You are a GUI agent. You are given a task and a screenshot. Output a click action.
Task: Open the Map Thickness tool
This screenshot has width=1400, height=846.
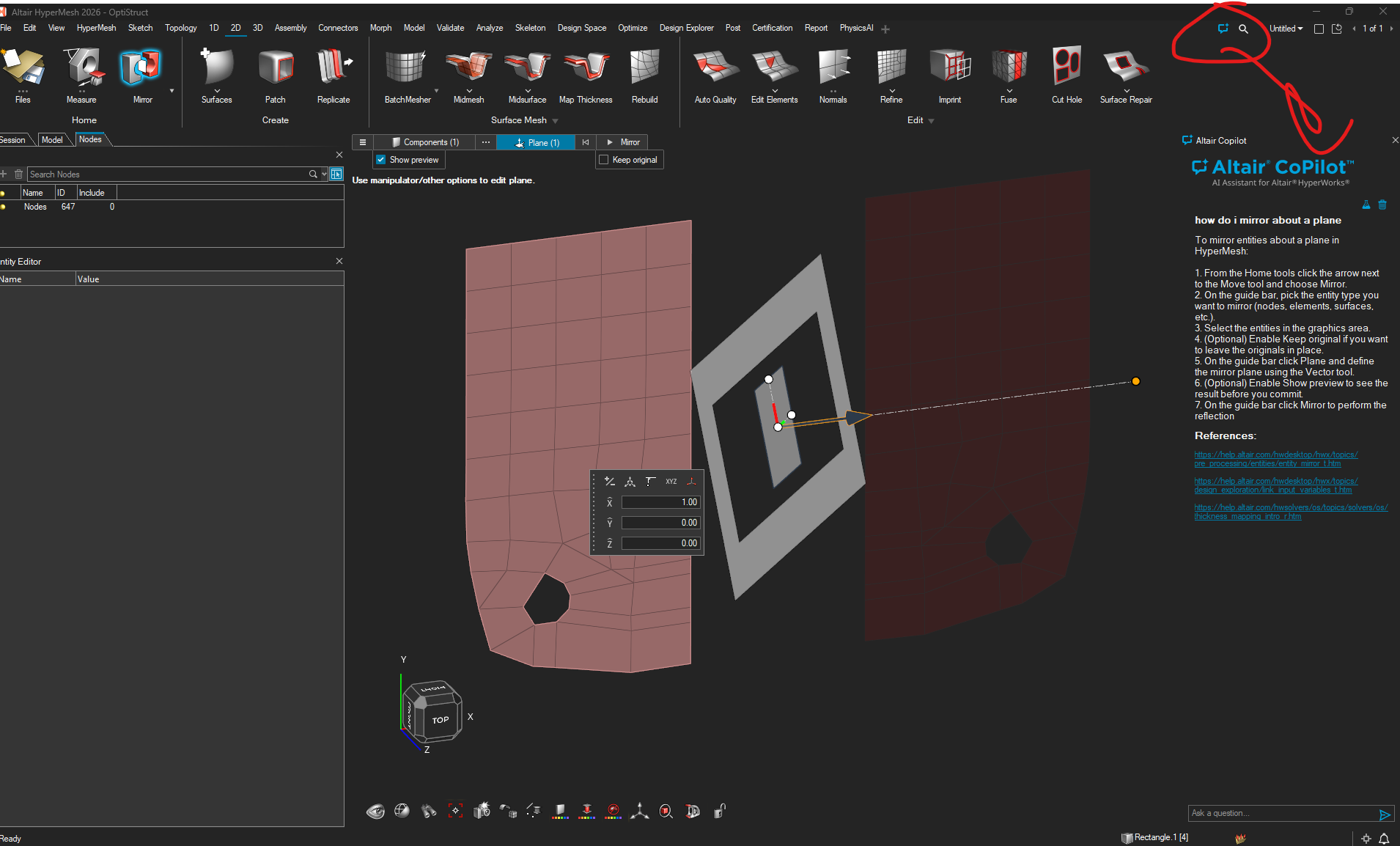(586, 76)
